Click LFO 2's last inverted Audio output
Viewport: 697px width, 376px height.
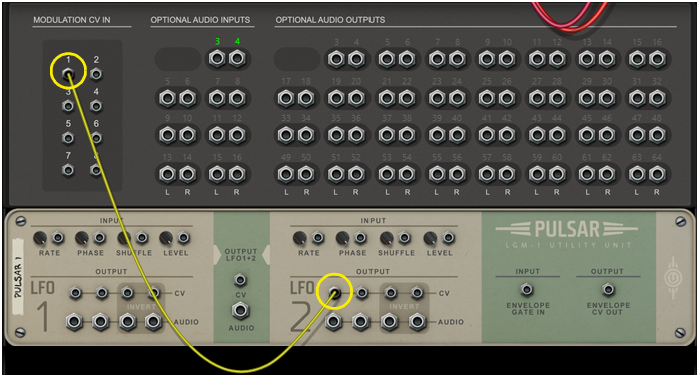tap(417, 321)
